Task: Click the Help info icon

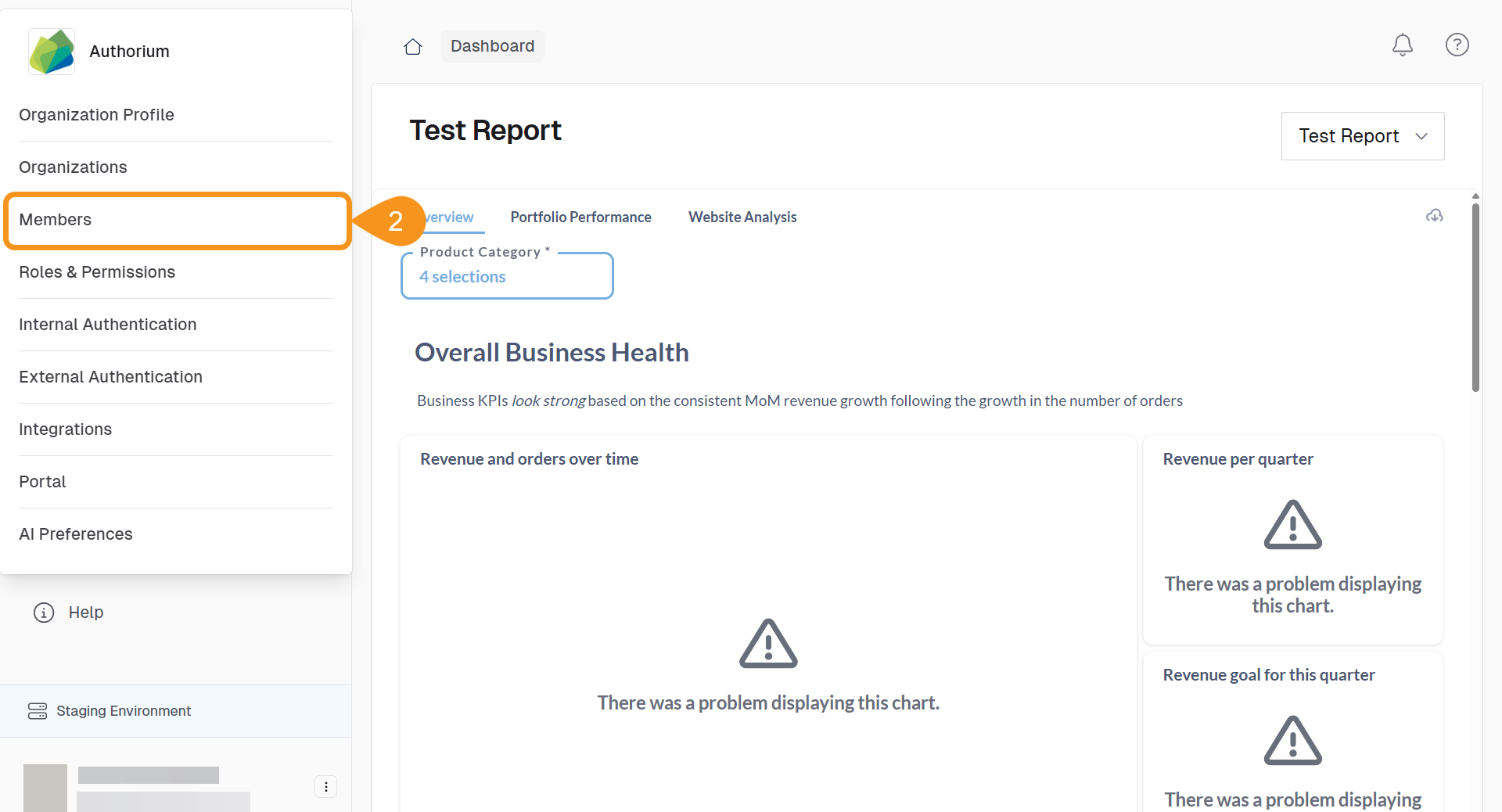Action: (x=44, y=613)
